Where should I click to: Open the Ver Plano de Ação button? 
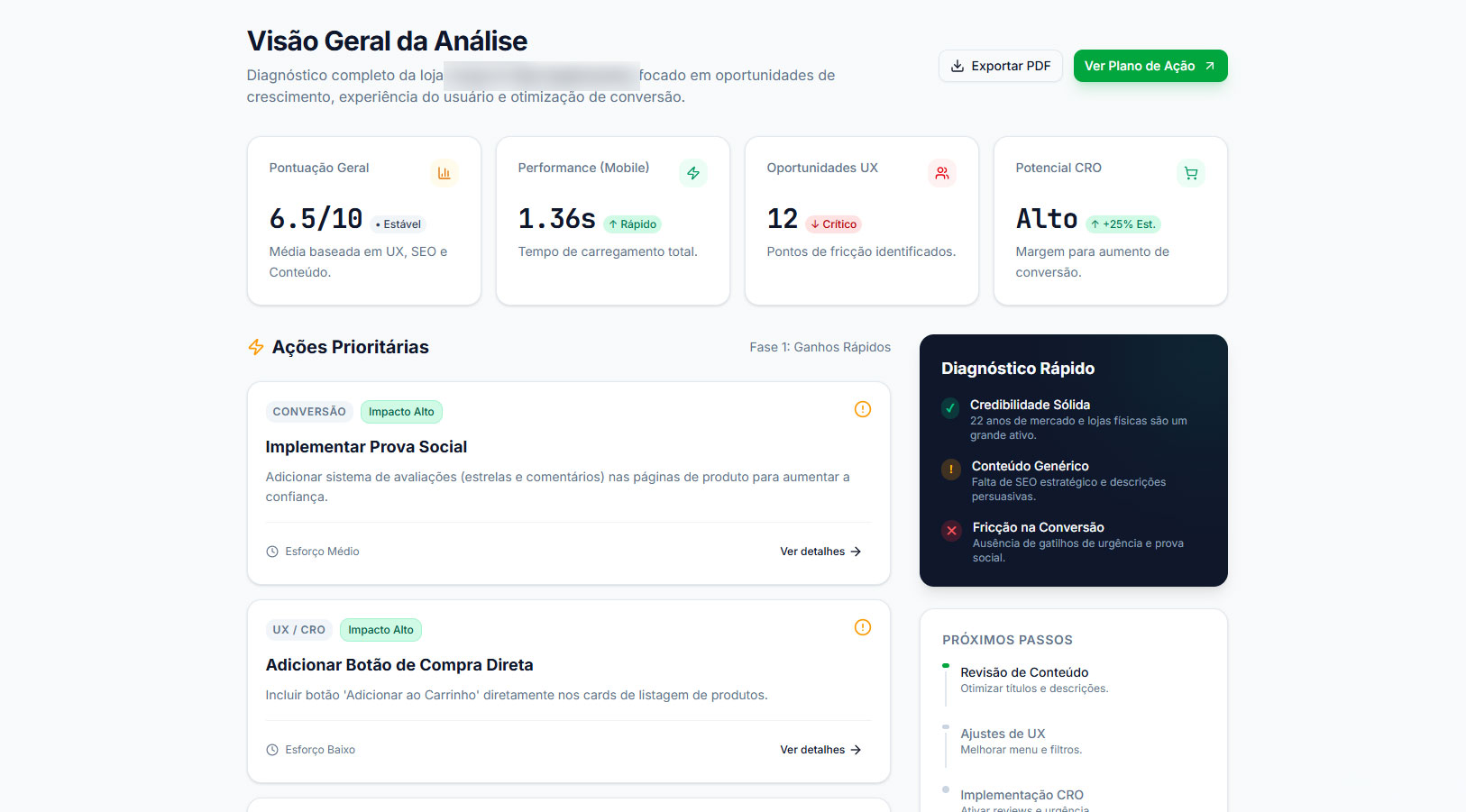pyautogui.click(x=1150, y=66)
